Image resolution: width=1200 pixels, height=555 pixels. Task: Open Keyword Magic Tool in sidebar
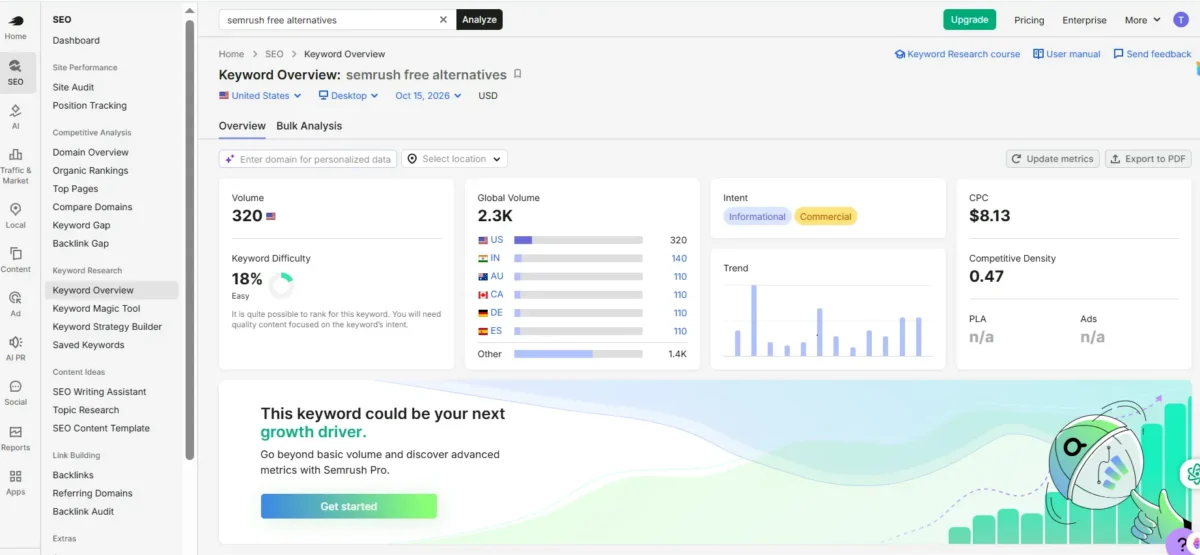pyautogui.click(x=97, y=309)
